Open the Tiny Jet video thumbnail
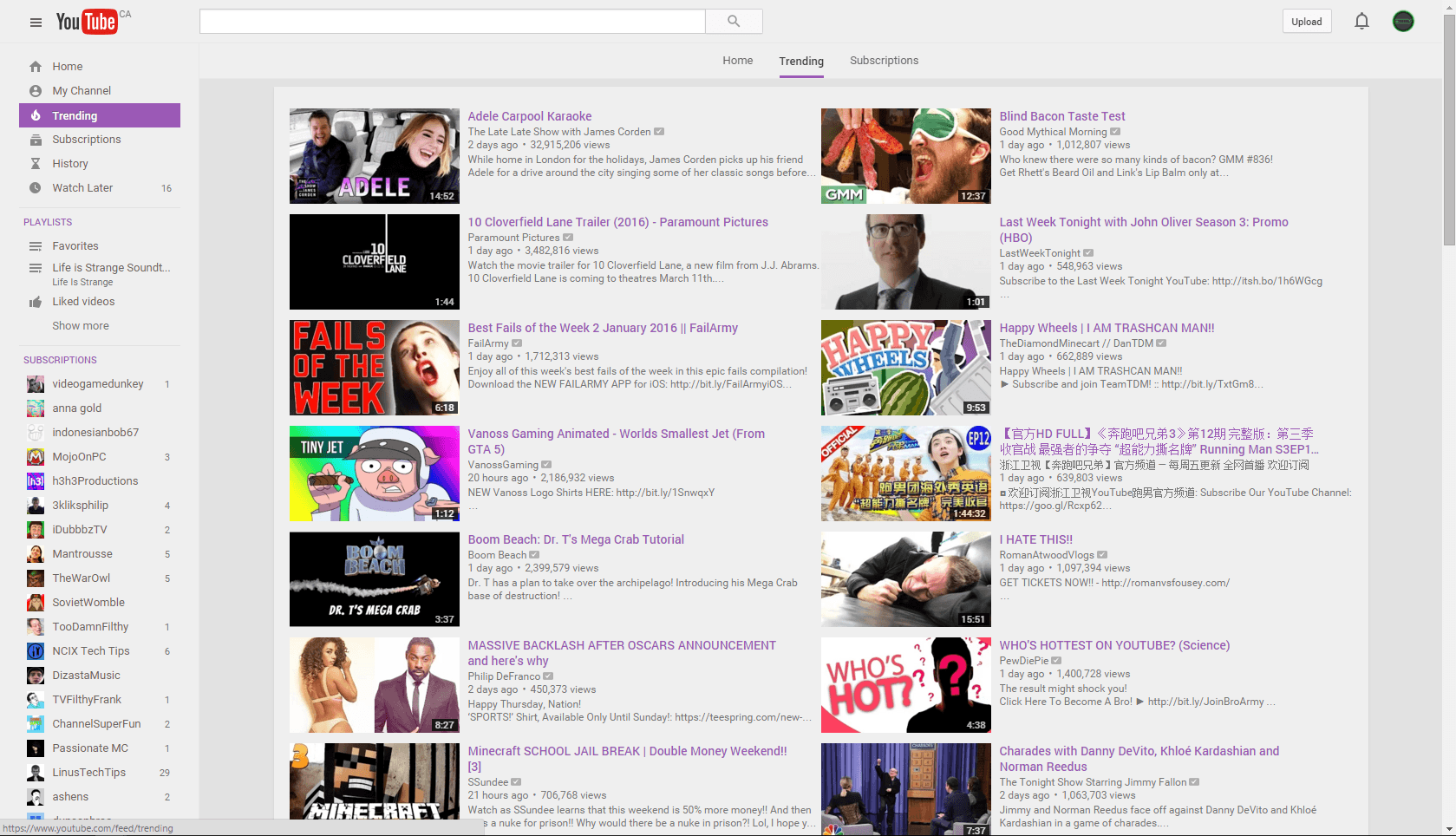The width and height of the screenshot is (1456, 836). 375,474
